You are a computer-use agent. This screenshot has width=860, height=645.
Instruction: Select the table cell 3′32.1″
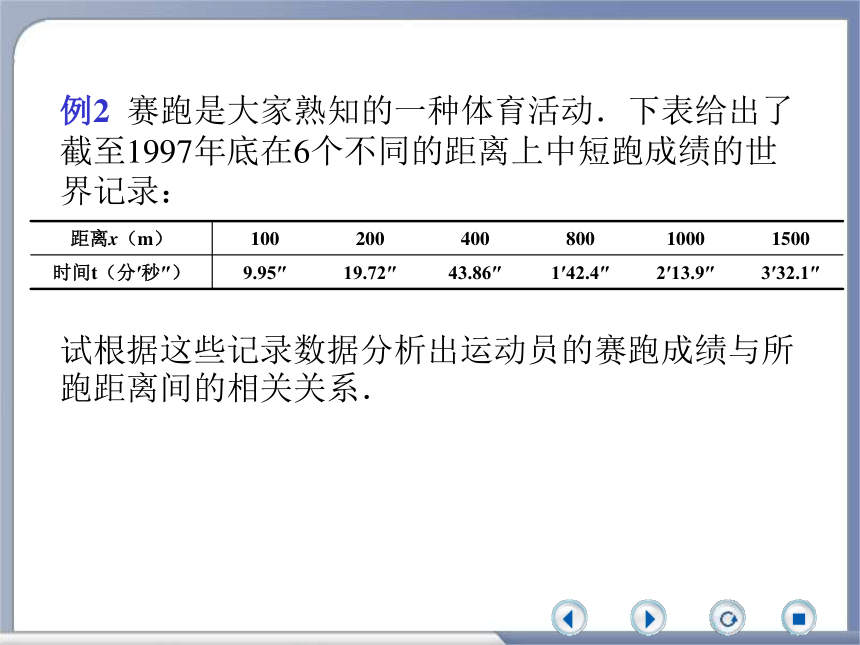(790, 273)
